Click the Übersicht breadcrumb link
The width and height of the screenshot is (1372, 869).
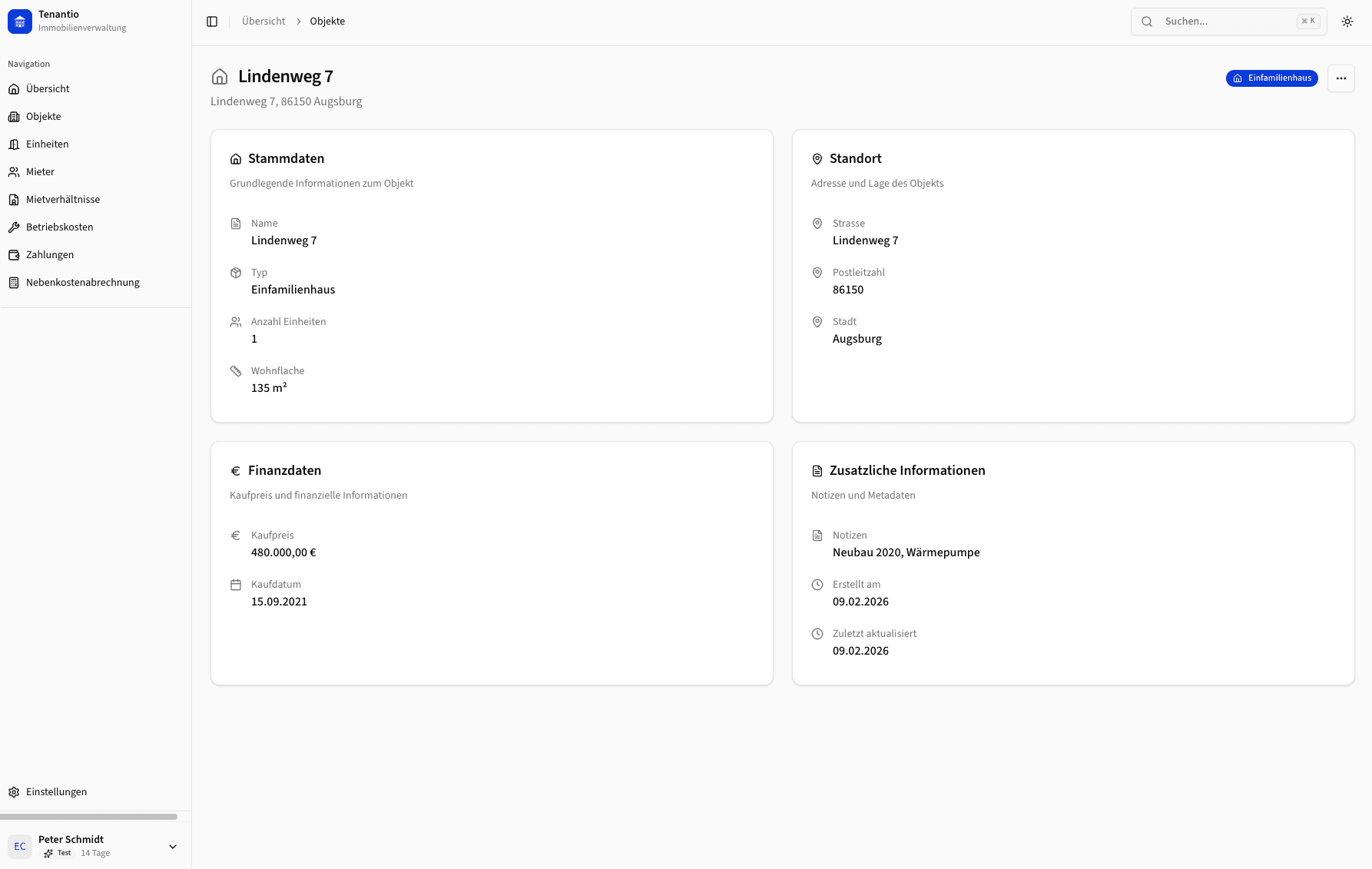(x=263, y=22)
